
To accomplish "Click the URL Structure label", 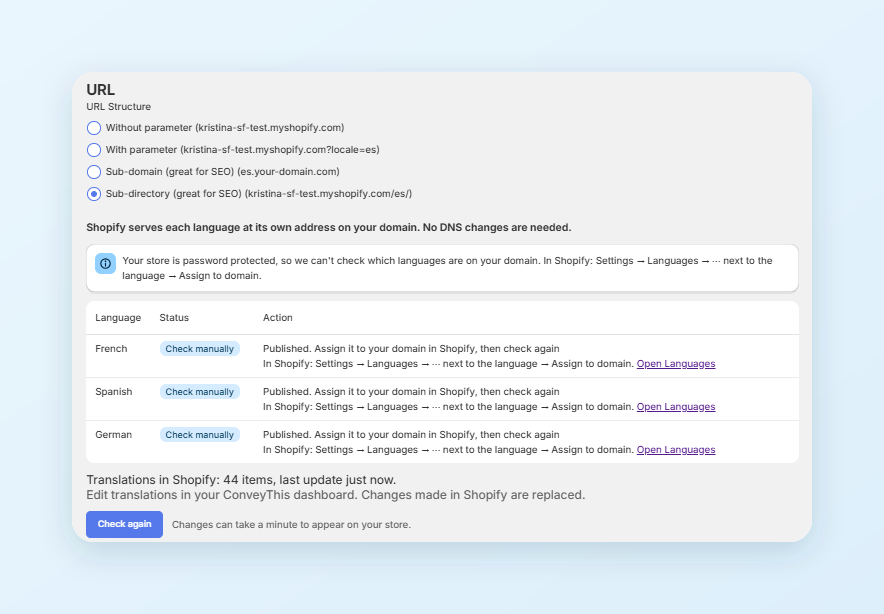I will (118, 107).
